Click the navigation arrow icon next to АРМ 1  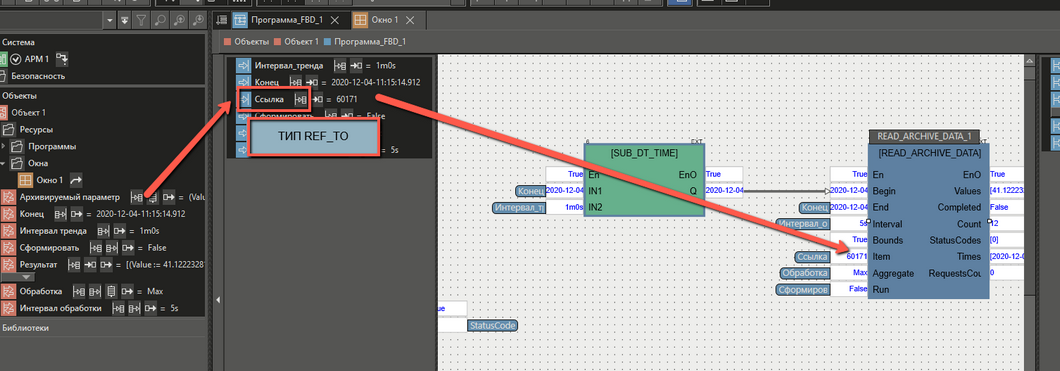coord(62,59)
